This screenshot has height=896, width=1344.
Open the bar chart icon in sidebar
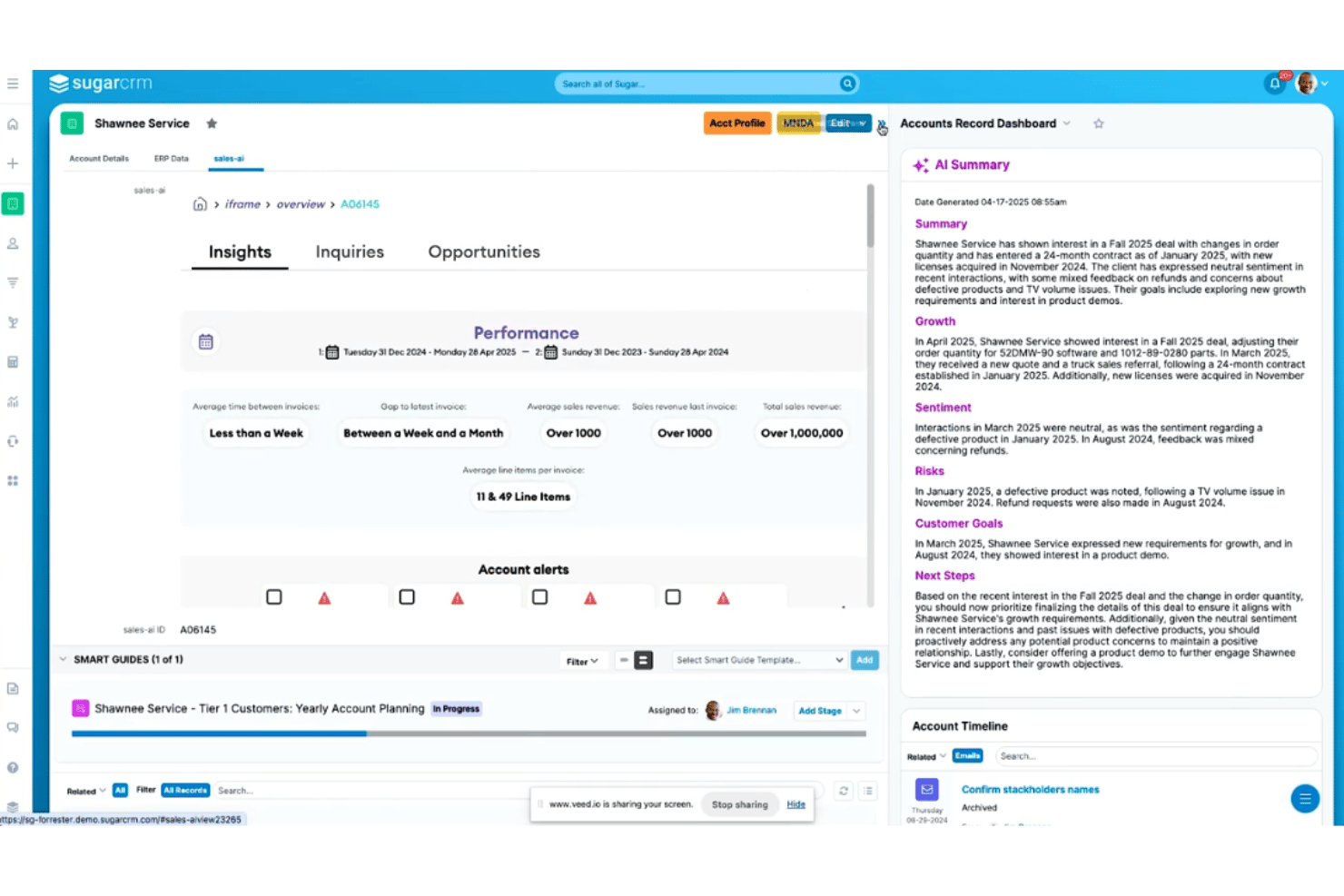tap(13, 401)
